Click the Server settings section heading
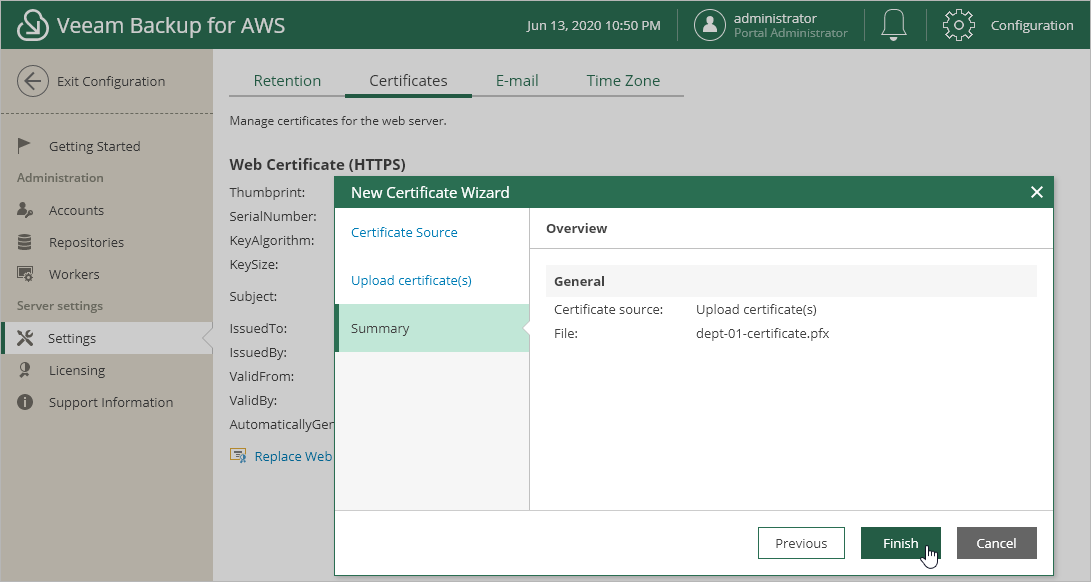The width and height of the screenshot is (1091, 582). click(x=60, y=306)
